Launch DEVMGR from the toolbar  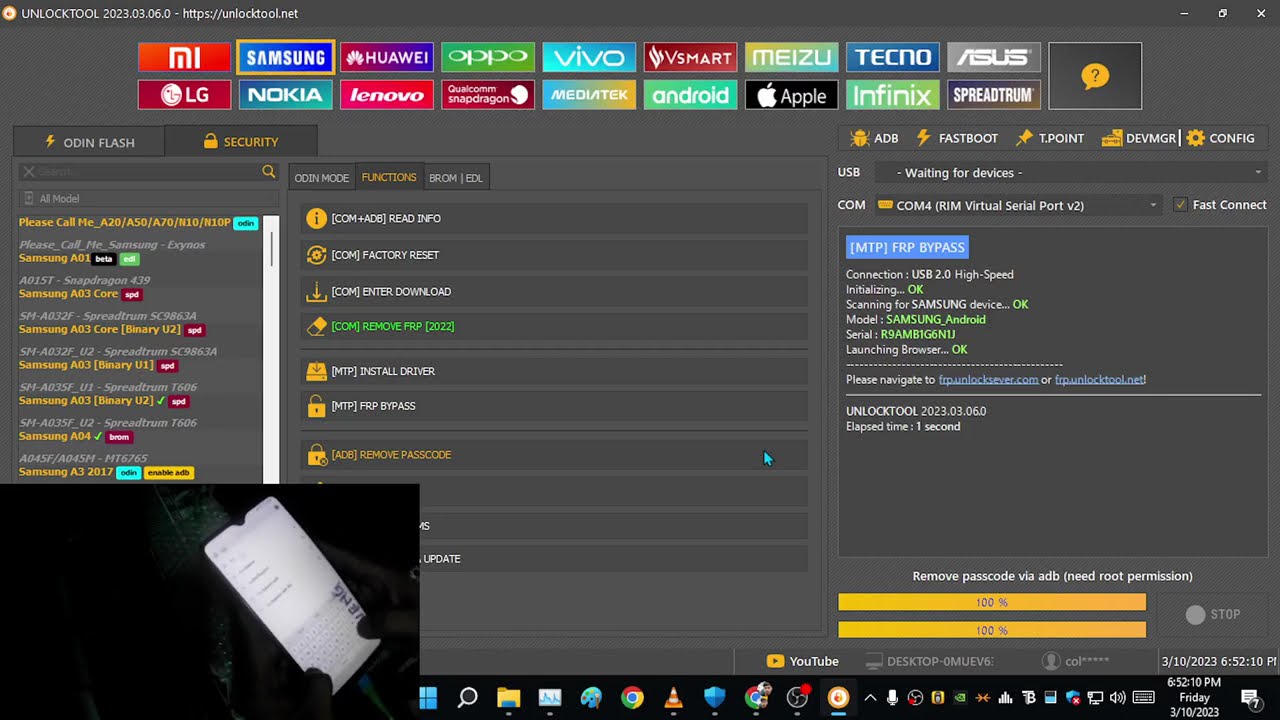1138,138
